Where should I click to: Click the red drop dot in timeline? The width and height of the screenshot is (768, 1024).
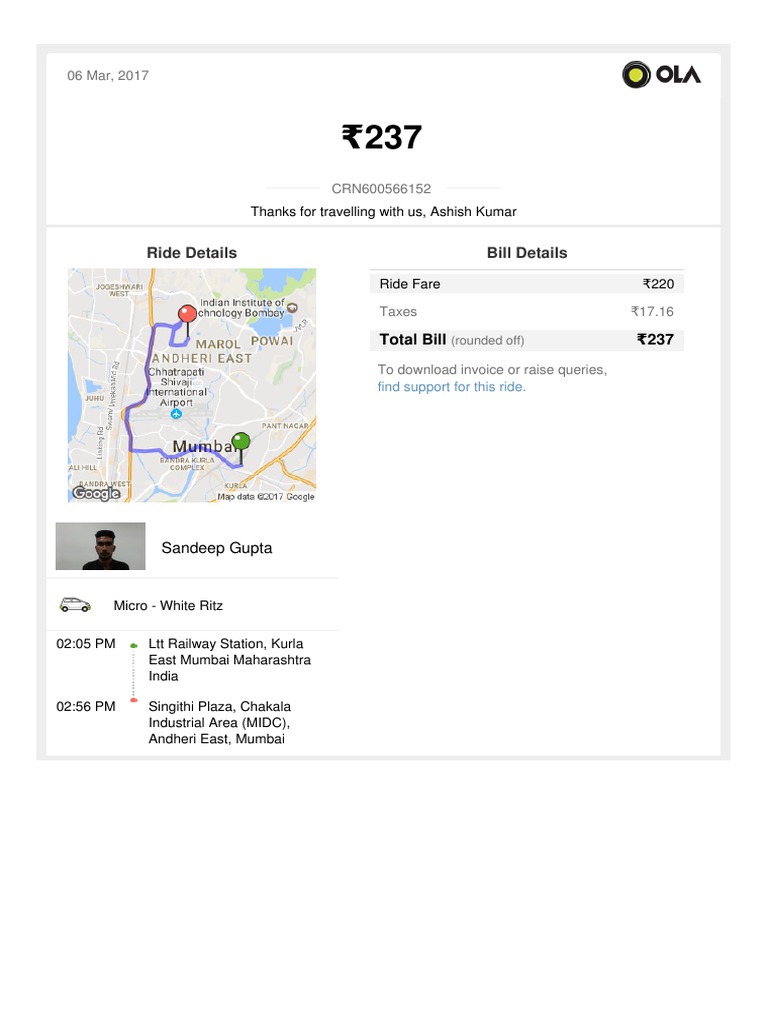[133, 700]
